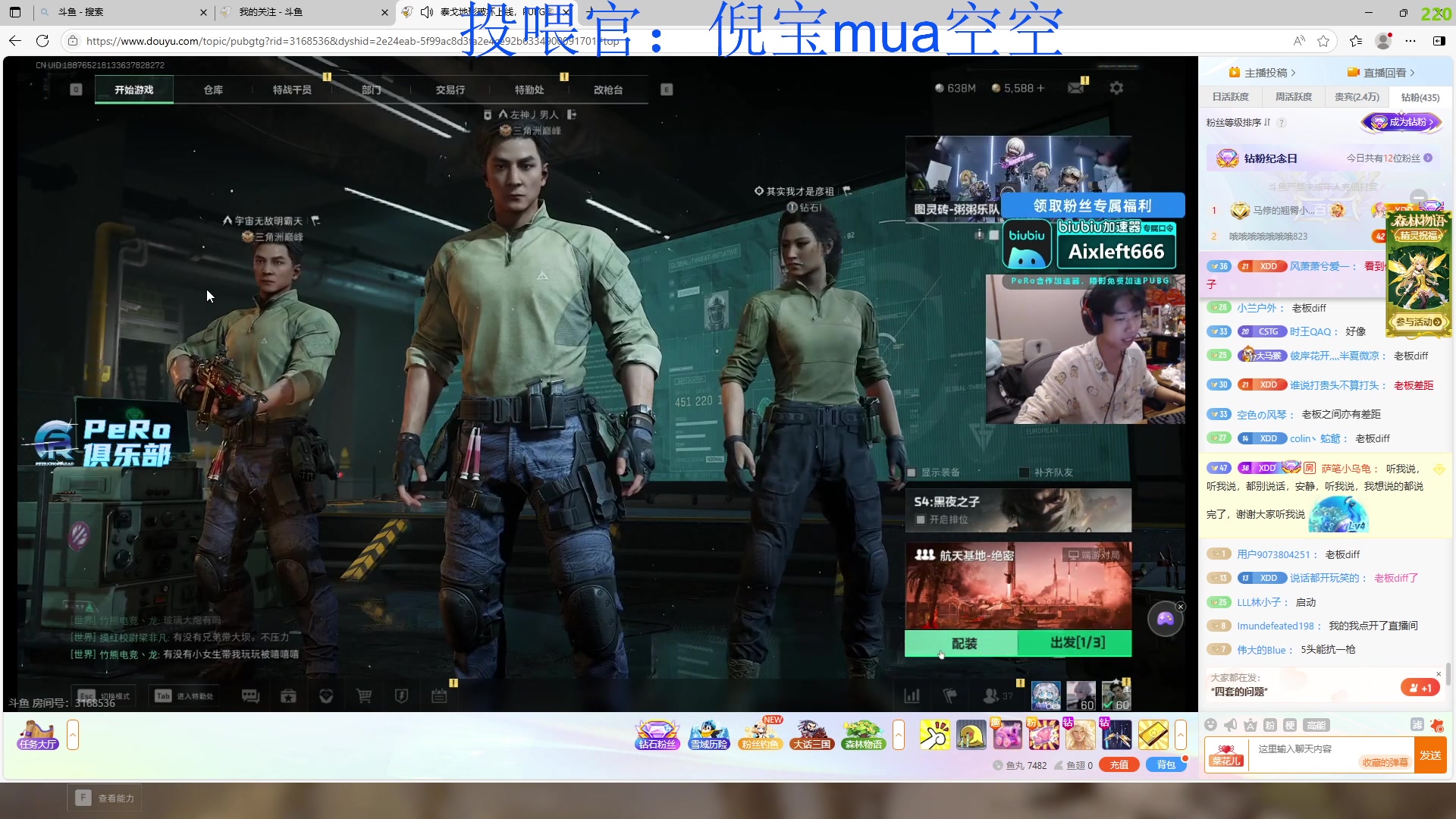Open the 雪域历险 activity icon

pos(709,735)
